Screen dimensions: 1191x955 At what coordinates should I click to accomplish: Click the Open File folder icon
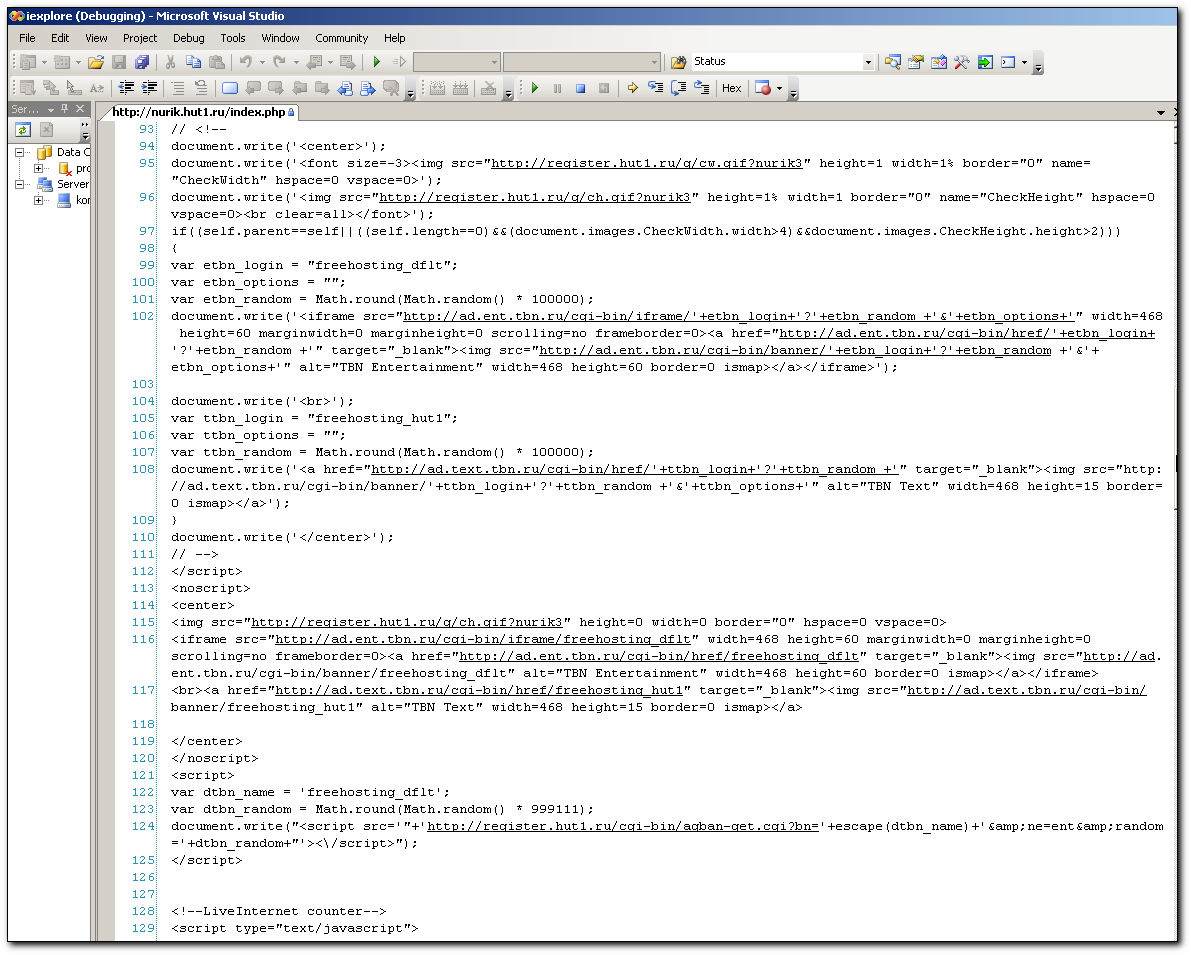click(96, 62)
